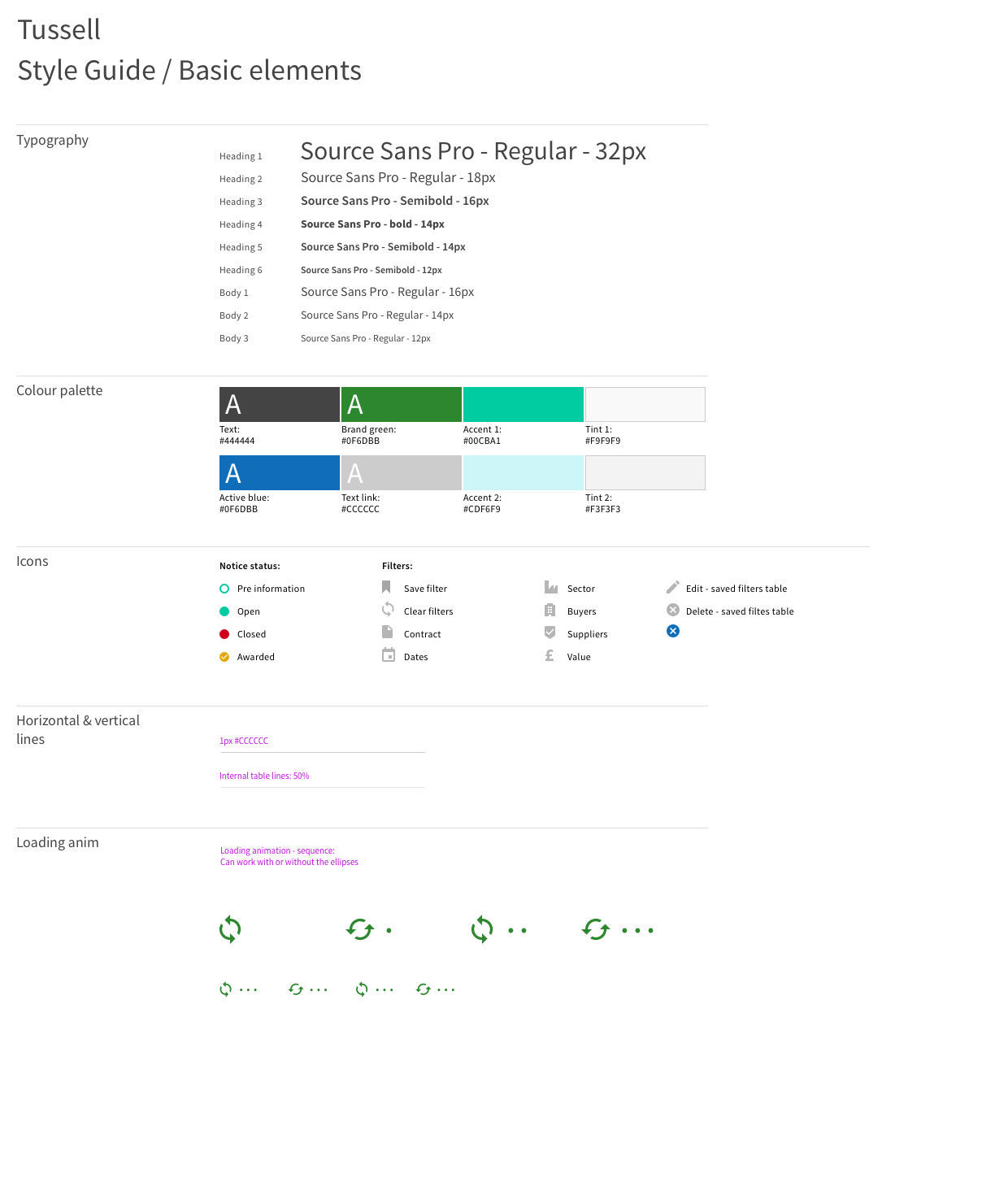Screen dimensions: 1008x1200
Task: Click the Heading 1 sample text
Action: 473,151
